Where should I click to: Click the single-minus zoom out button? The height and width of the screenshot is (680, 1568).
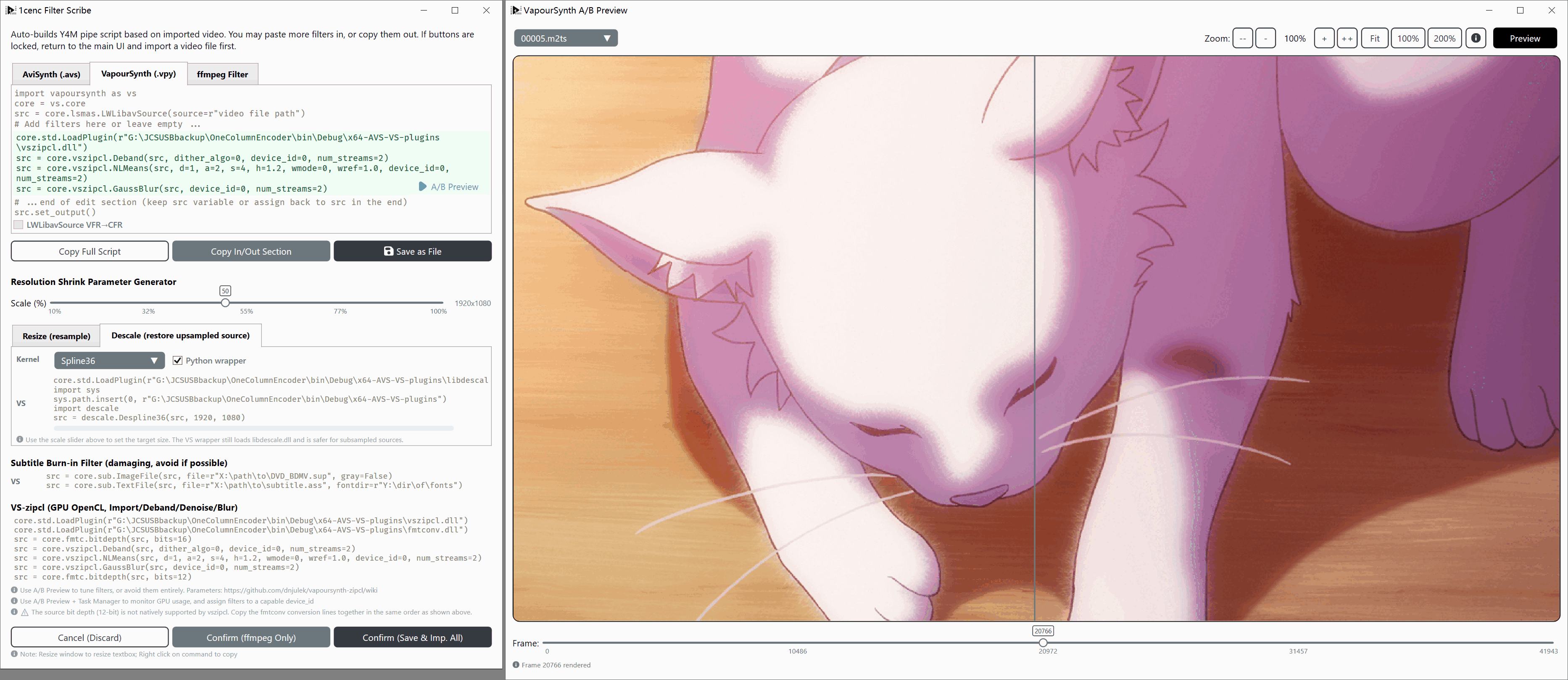click(1265, 38)
